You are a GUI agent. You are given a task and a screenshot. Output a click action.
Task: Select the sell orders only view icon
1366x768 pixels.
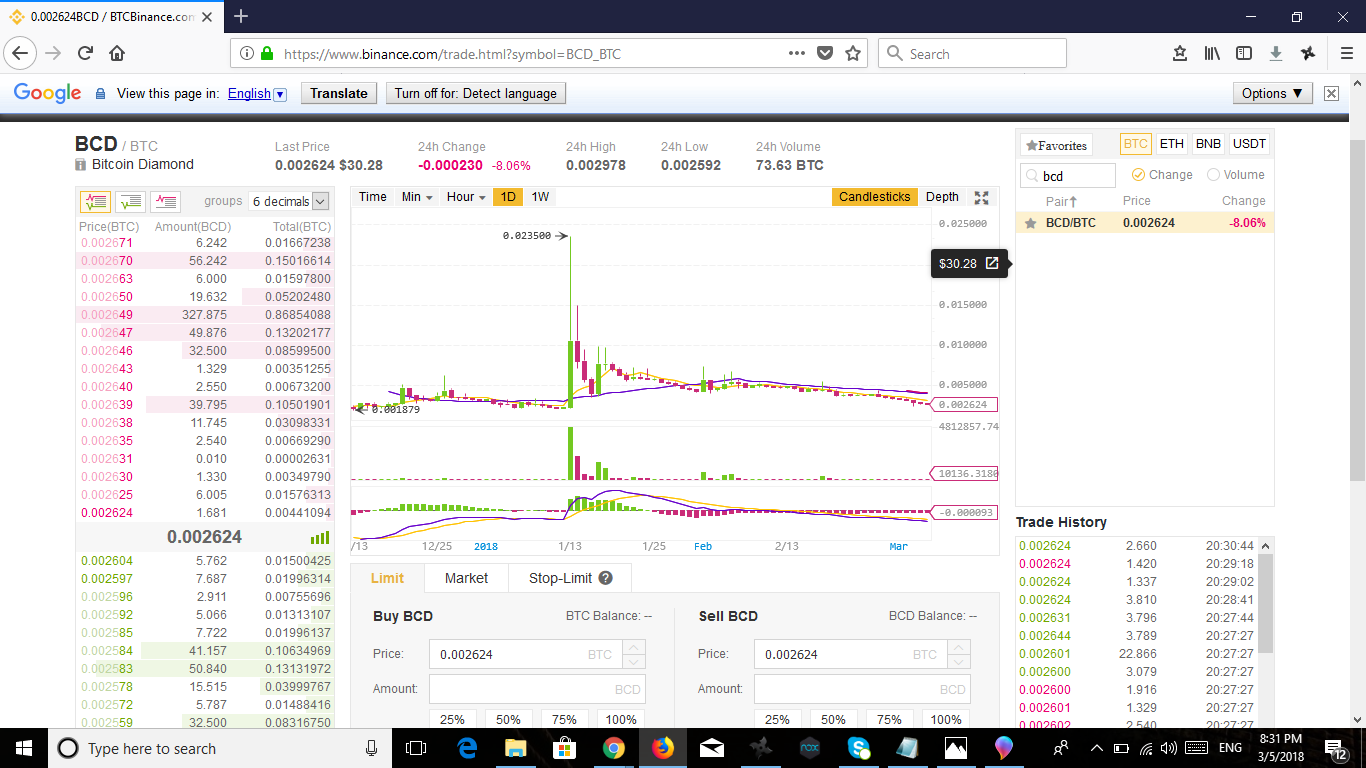[x=165, y=201]
